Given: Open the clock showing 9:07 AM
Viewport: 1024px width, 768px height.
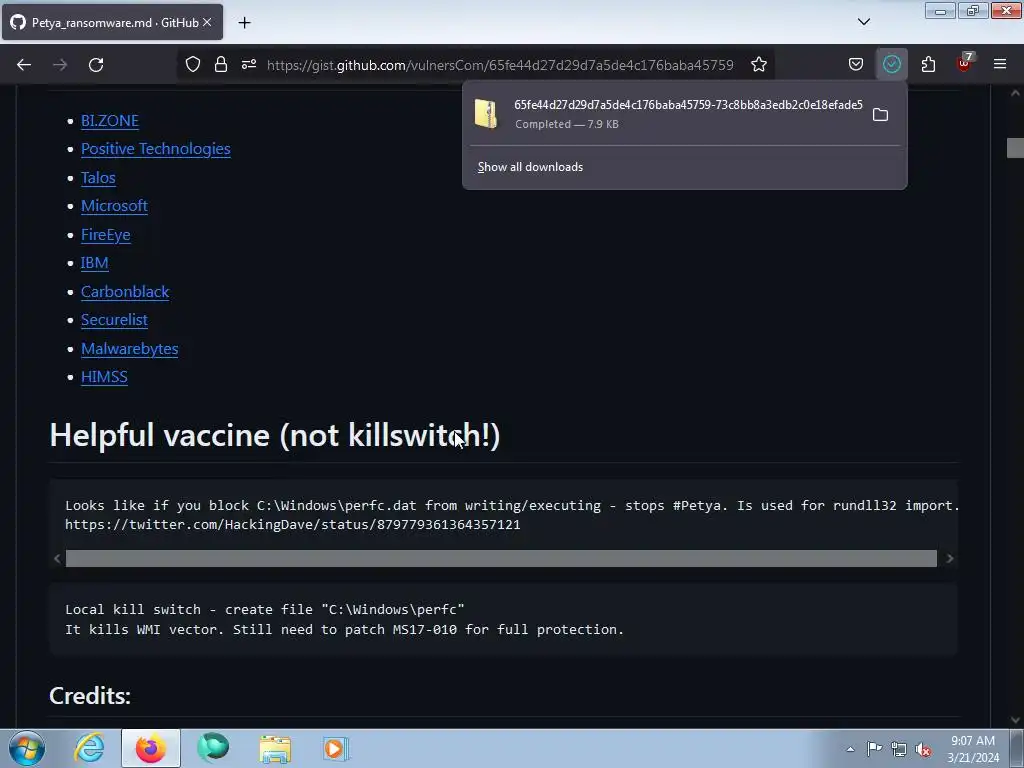Looking at the screenshot, I should pyautogui.click(x=973, y=749).
